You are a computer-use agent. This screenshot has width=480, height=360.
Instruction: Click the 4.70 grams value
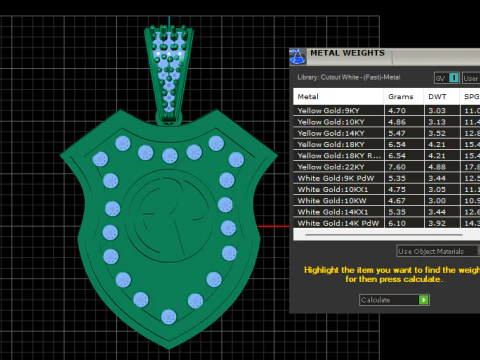(x=397, y=111)
